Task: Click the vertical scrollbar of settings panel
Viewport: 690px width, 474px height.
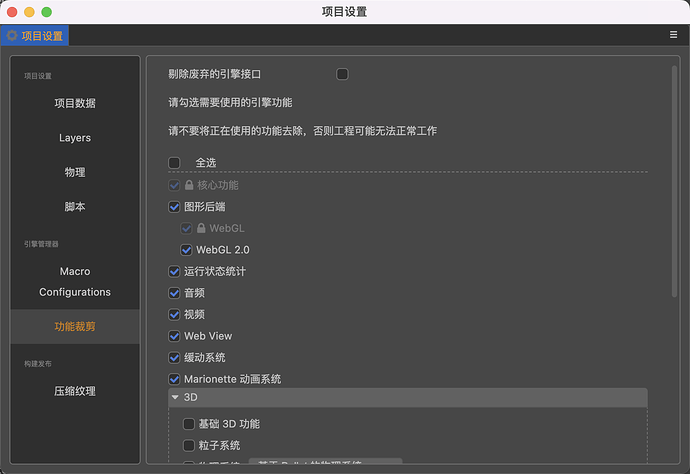Action: pyautogui.click(x=674, y=181)
